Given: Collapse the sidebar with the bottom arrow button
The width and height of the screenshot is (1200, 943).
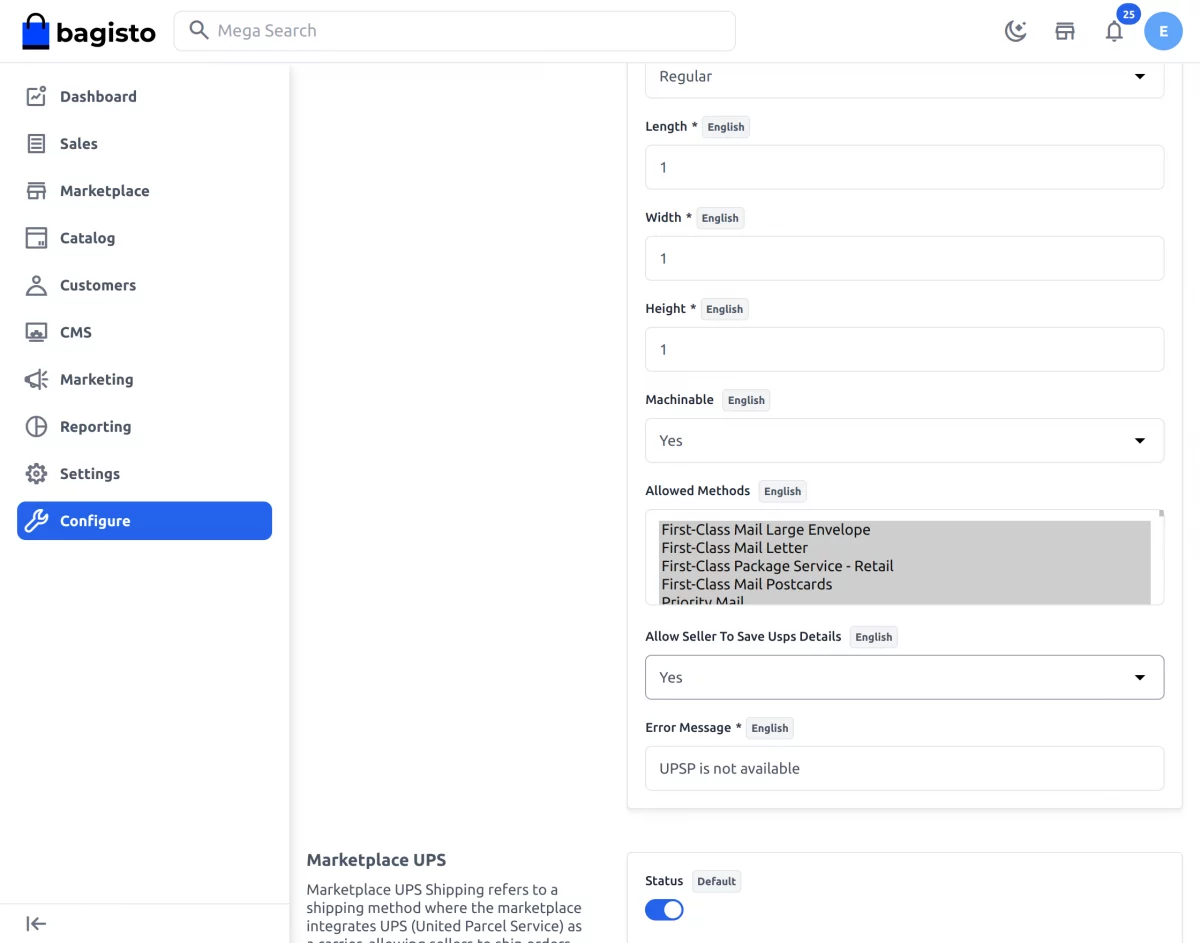Looking at the screenshot, I should pos(36,923).
